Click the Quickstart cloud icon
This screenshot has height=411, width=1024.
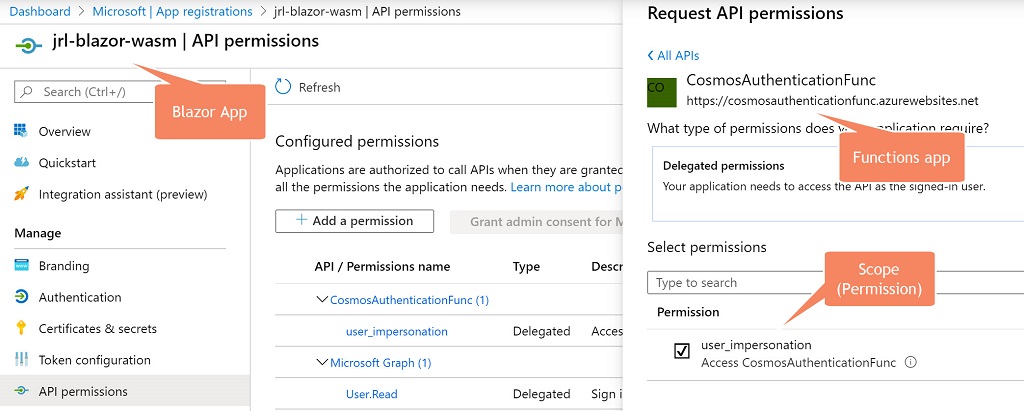click(21, 162)
